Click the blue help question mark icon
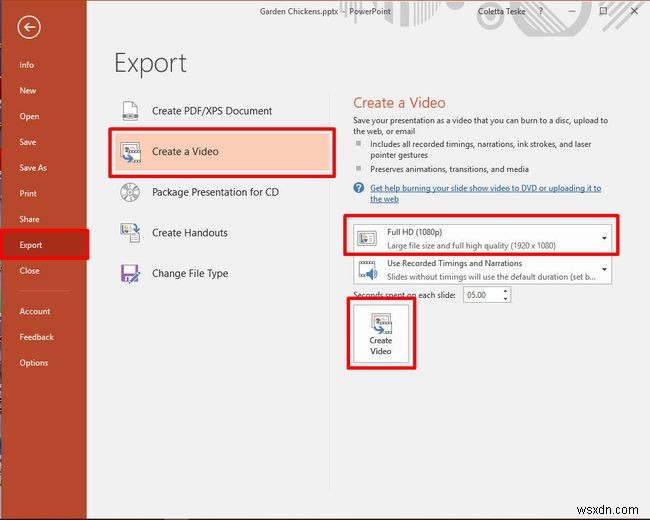 [359, 188]
